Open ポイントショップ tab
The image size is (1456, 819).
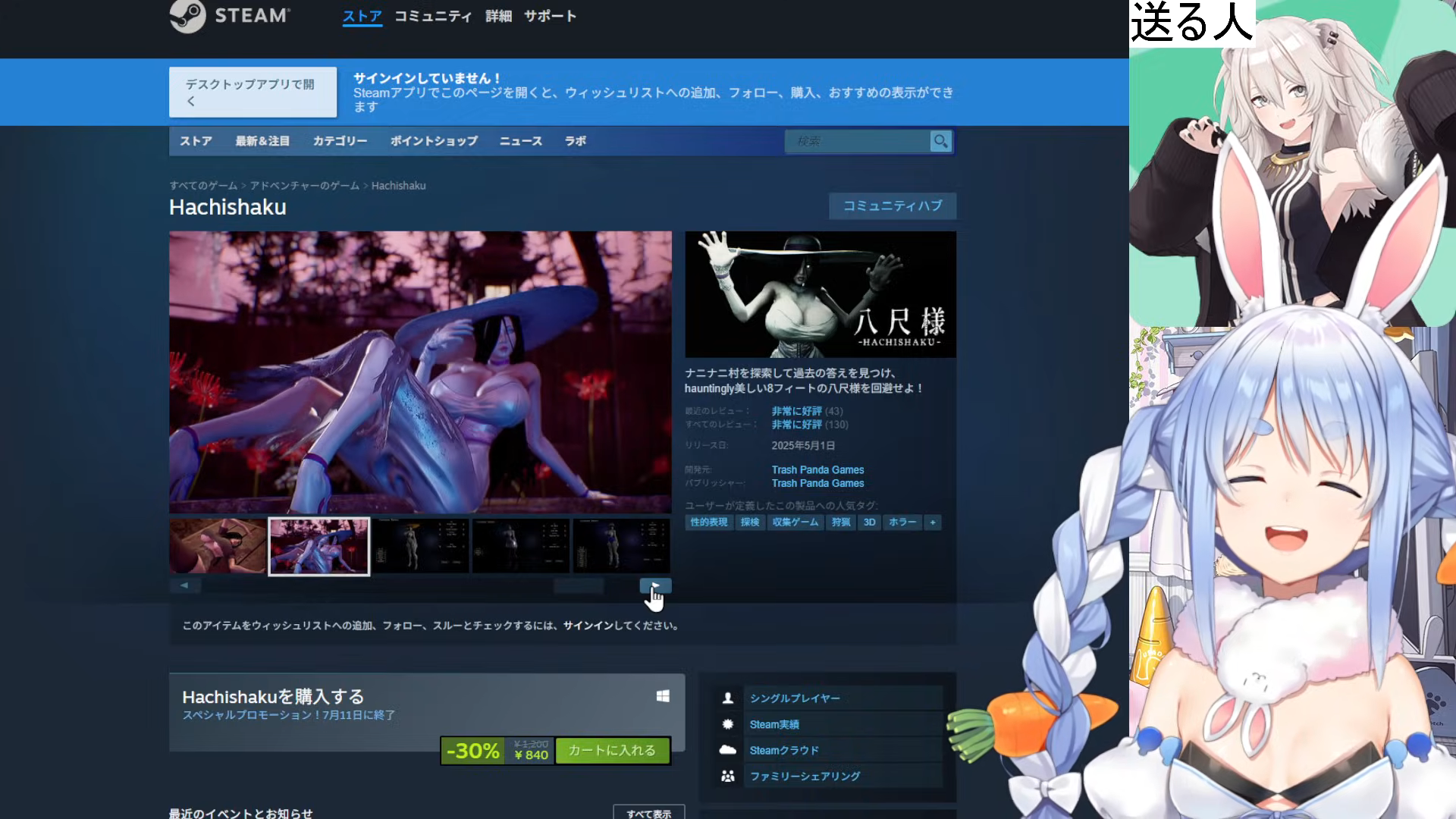pos(434,141)
